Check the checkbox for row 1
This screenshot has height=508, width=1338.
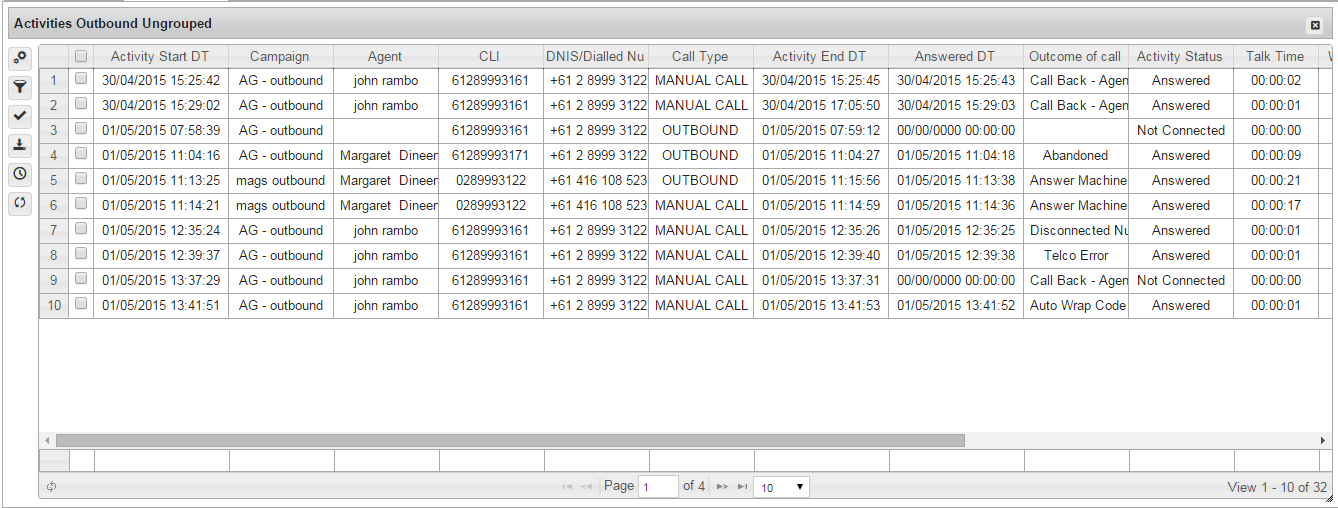coord(81,79)
